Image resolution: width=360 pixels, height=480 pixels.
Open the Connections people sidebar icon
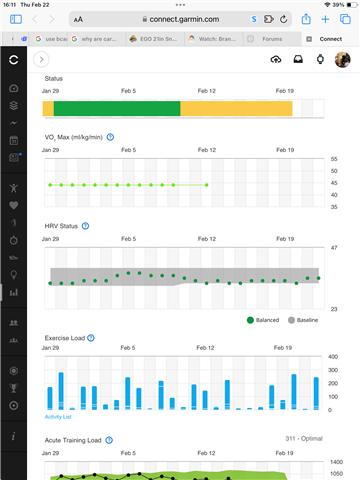tap(14, 323)
